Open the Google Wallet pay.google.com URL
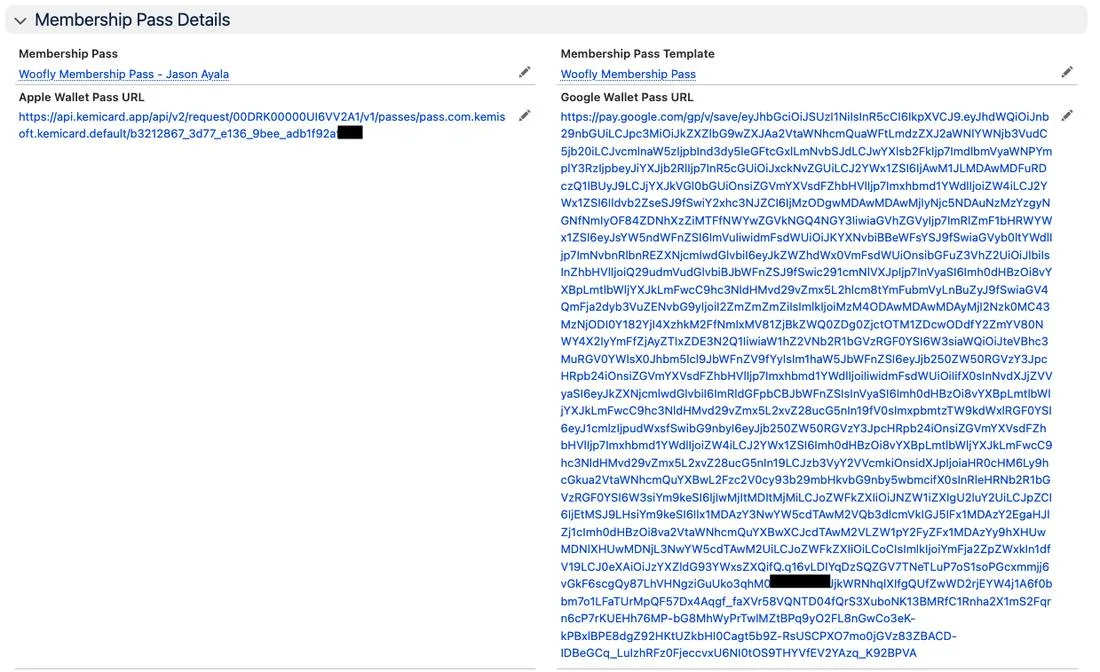Screen dimensions: 1100x672 pos(806,384)
